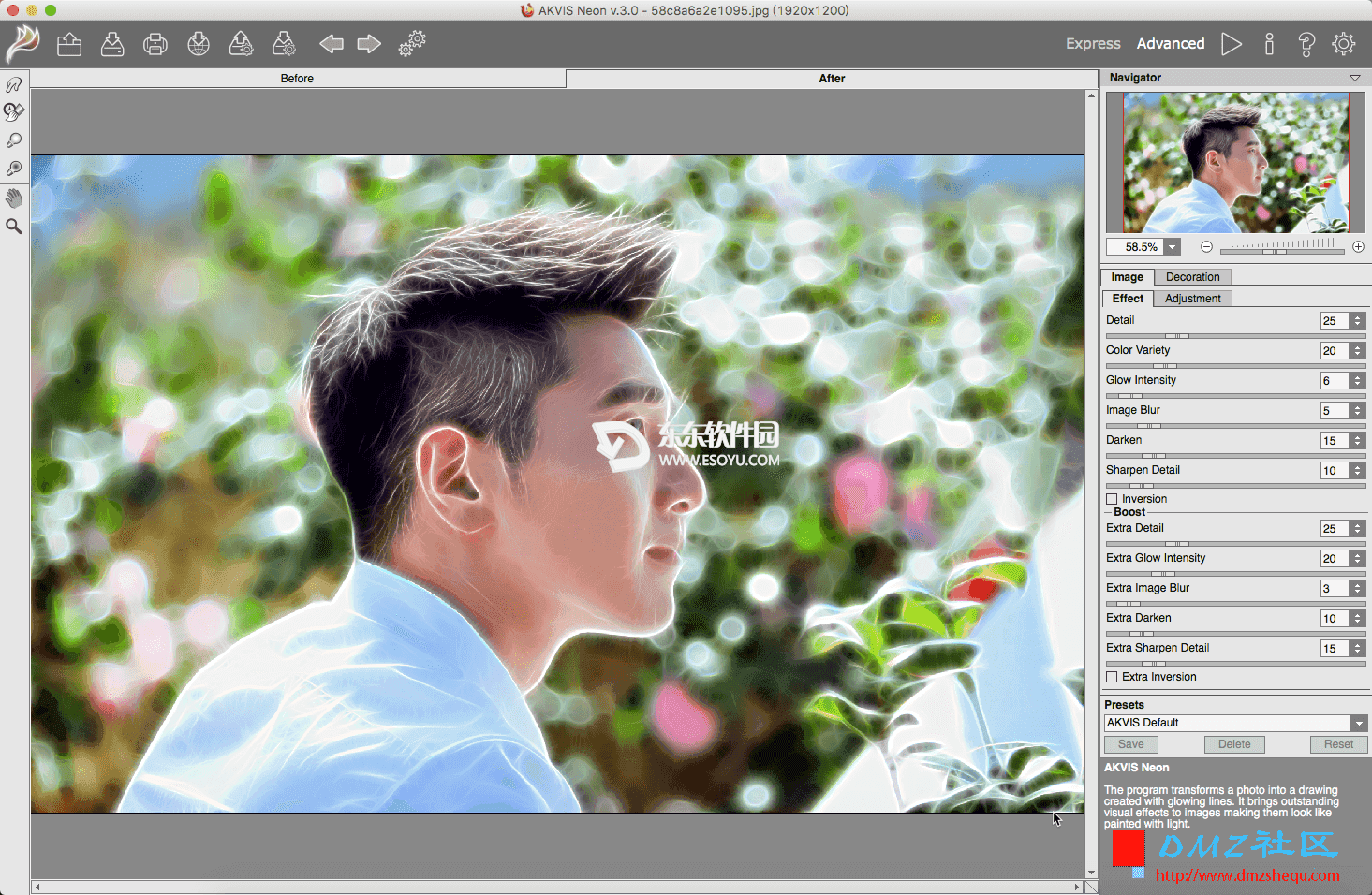The width and height of the screenshot is (1372, 895).
Task: Open Help question mark icon
Action: click(1306, 44)
